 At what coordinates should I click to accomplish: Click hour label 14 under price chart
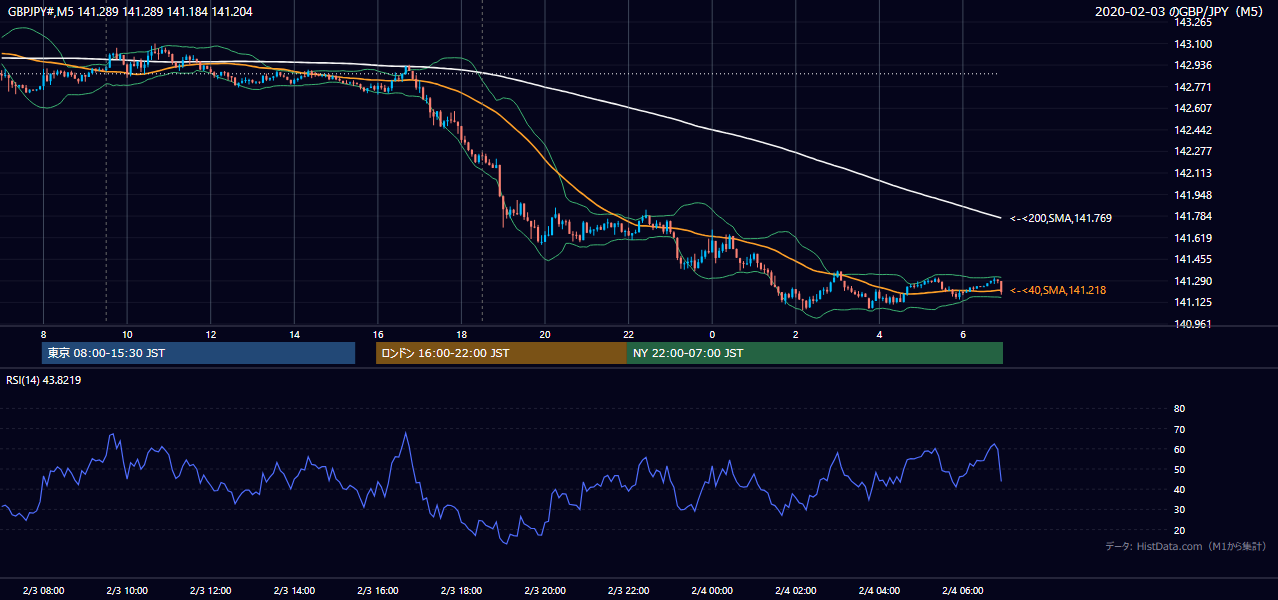pyautogui.click(x=294, y=334)
